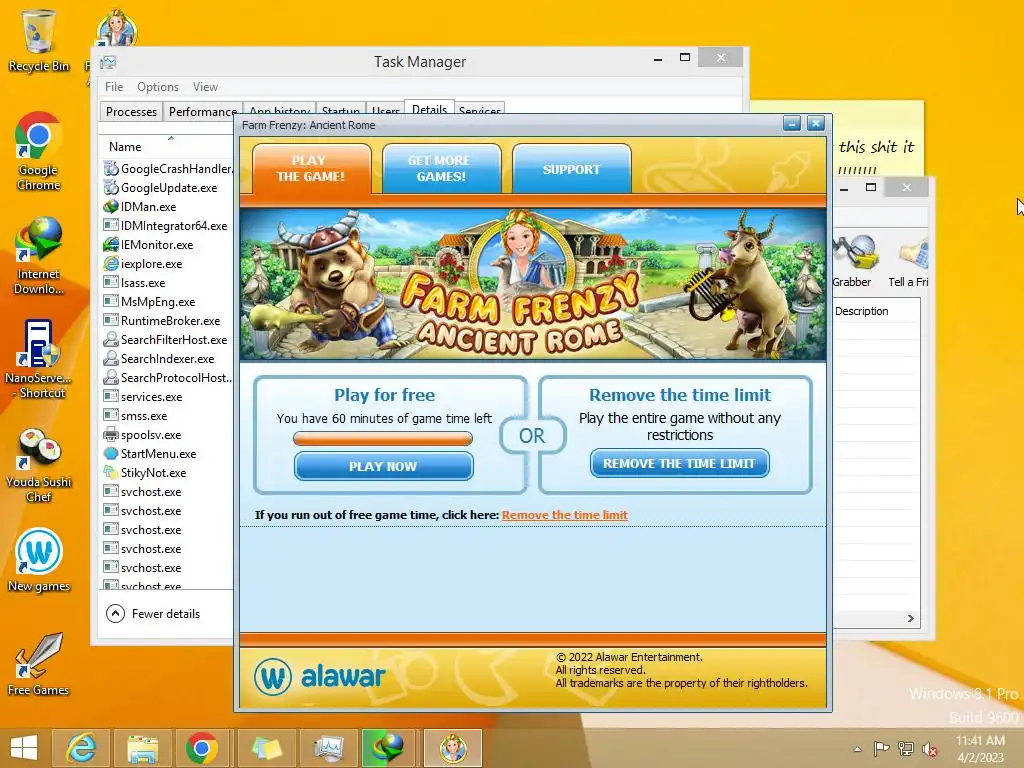Image resolution: width=1024 pixels, height=768 pixels.
Task: Launch Google Chrome desktop shortcut
Action: (39, 152)
